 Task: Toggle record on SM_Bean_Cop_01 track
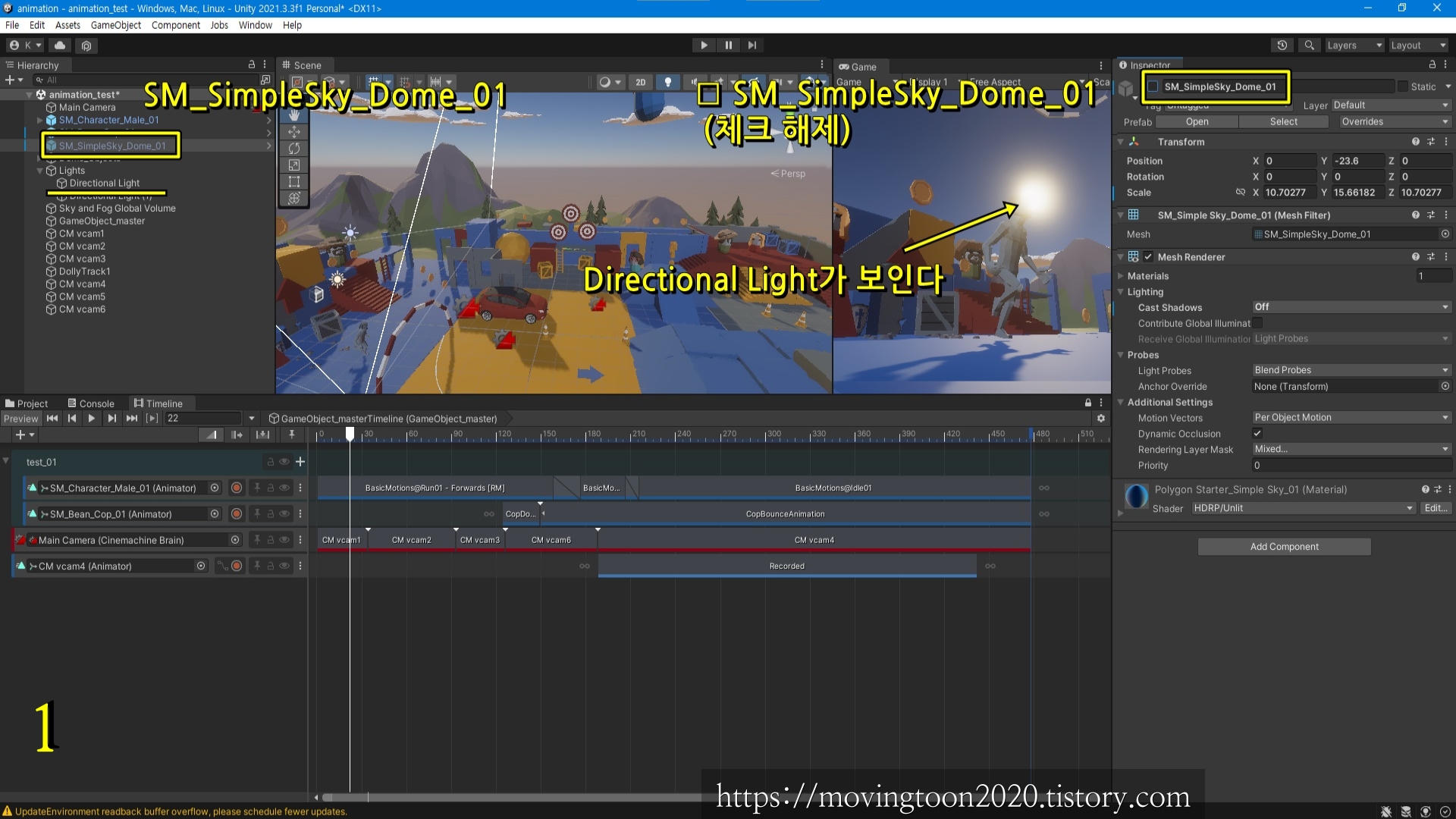237,514
